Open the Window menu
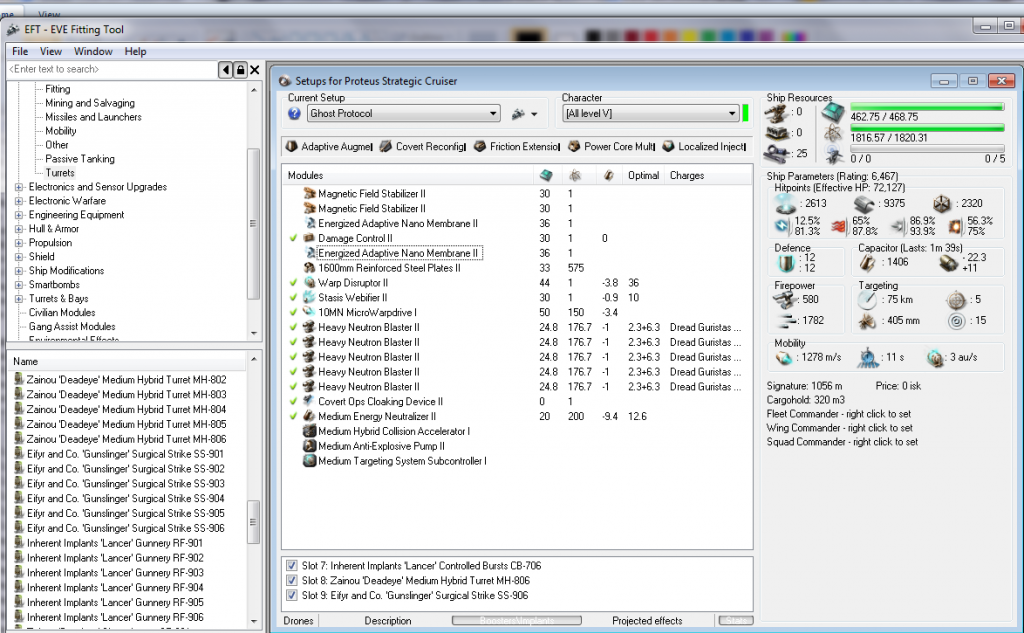The image size is (1024, 633). [x=93, y=52]
